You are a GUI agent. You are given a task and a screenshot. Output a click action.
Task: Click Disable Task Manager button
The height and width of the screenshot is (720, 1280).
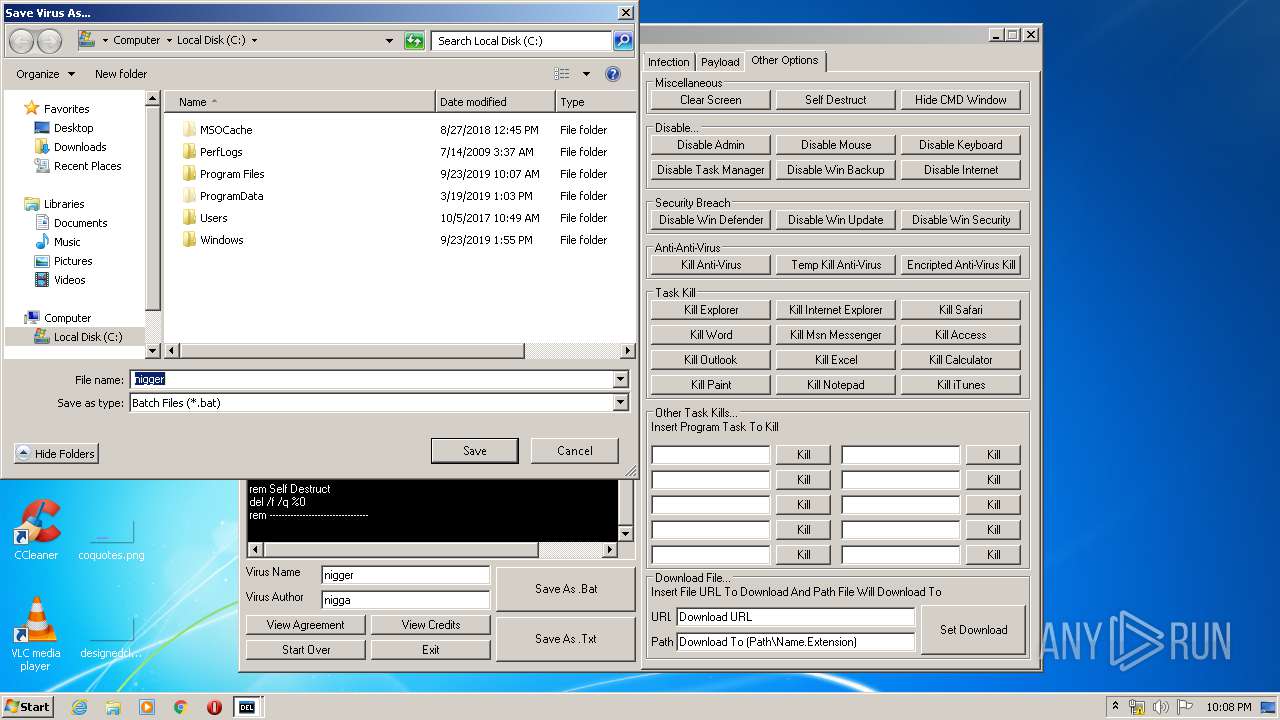(711, 170)
